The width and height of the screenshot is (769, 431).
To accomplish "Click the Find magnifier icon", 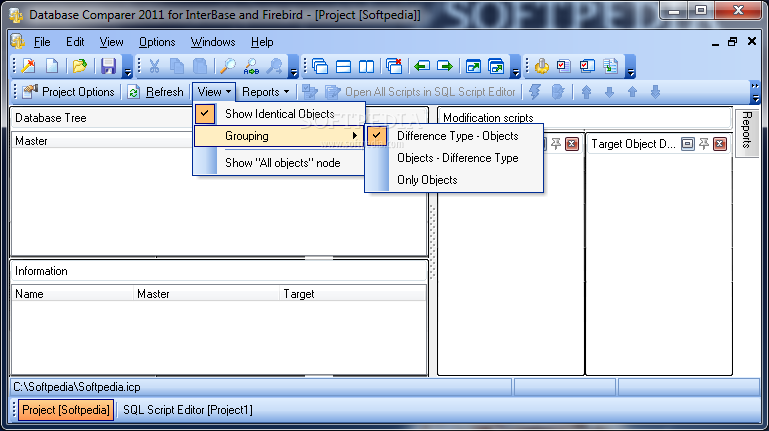I will point(228,66).
